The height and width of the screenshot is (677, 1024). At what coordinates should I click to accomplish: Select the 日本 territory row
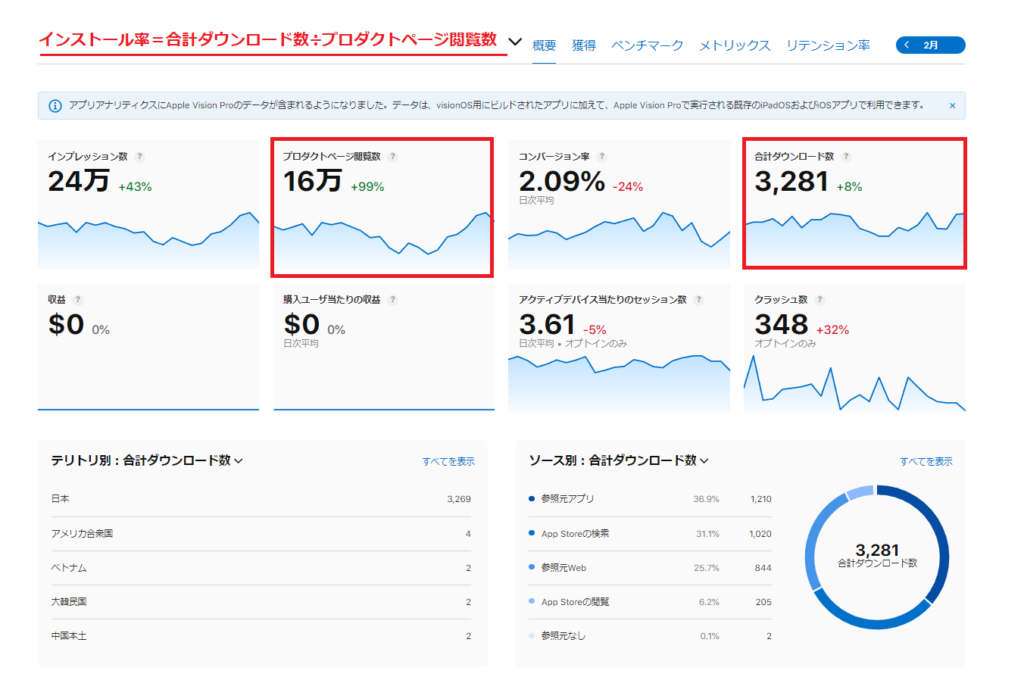(x=261, y=499)
